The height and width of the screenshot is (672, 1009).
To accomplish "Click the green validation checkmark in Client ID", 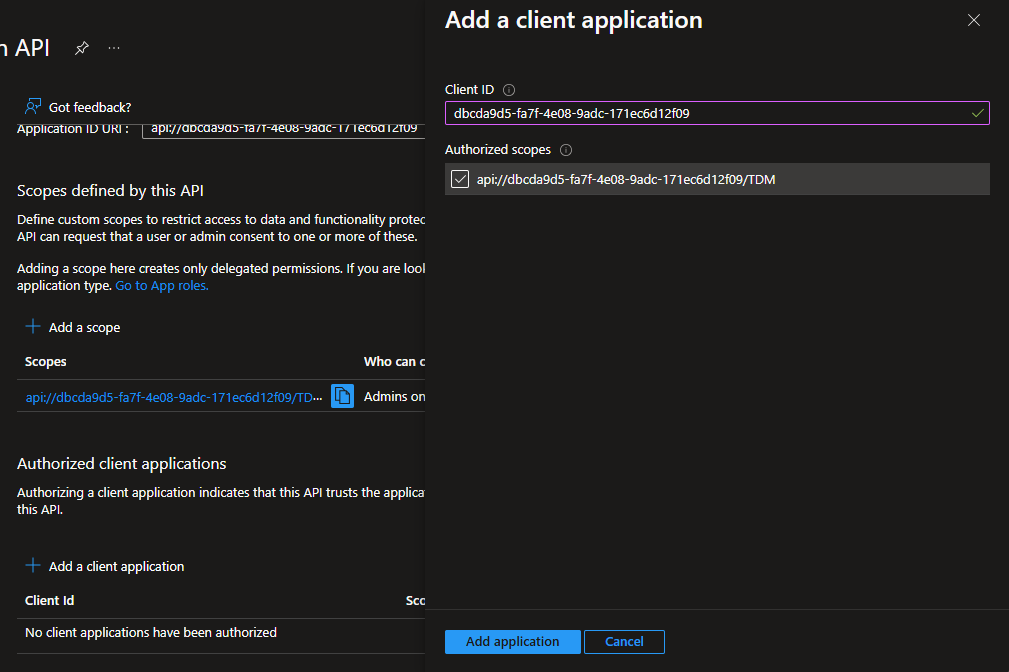I will (977, 114).
